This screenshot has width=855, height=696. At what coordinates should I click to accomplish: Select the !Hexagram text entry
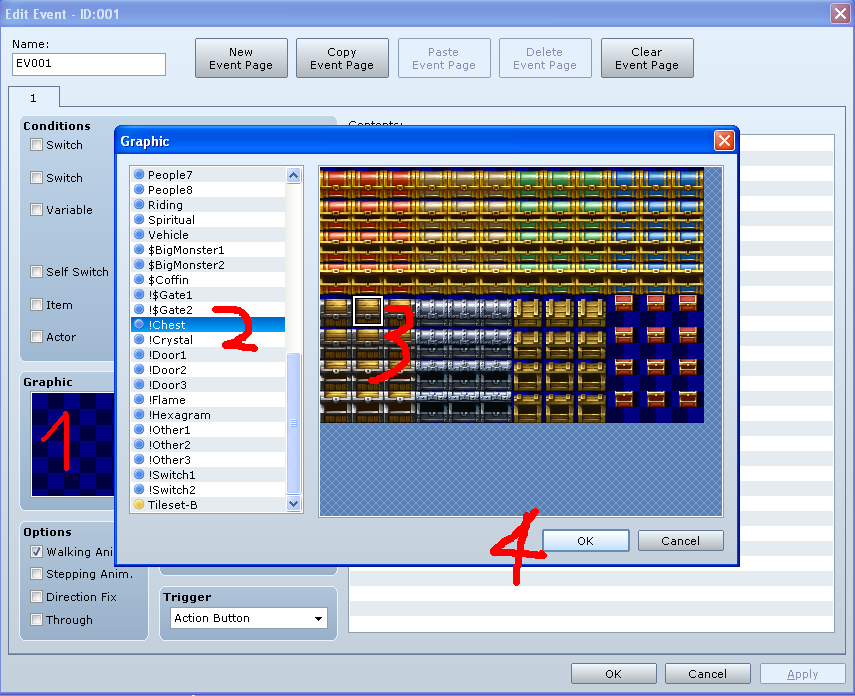click(x=179, y=415)
